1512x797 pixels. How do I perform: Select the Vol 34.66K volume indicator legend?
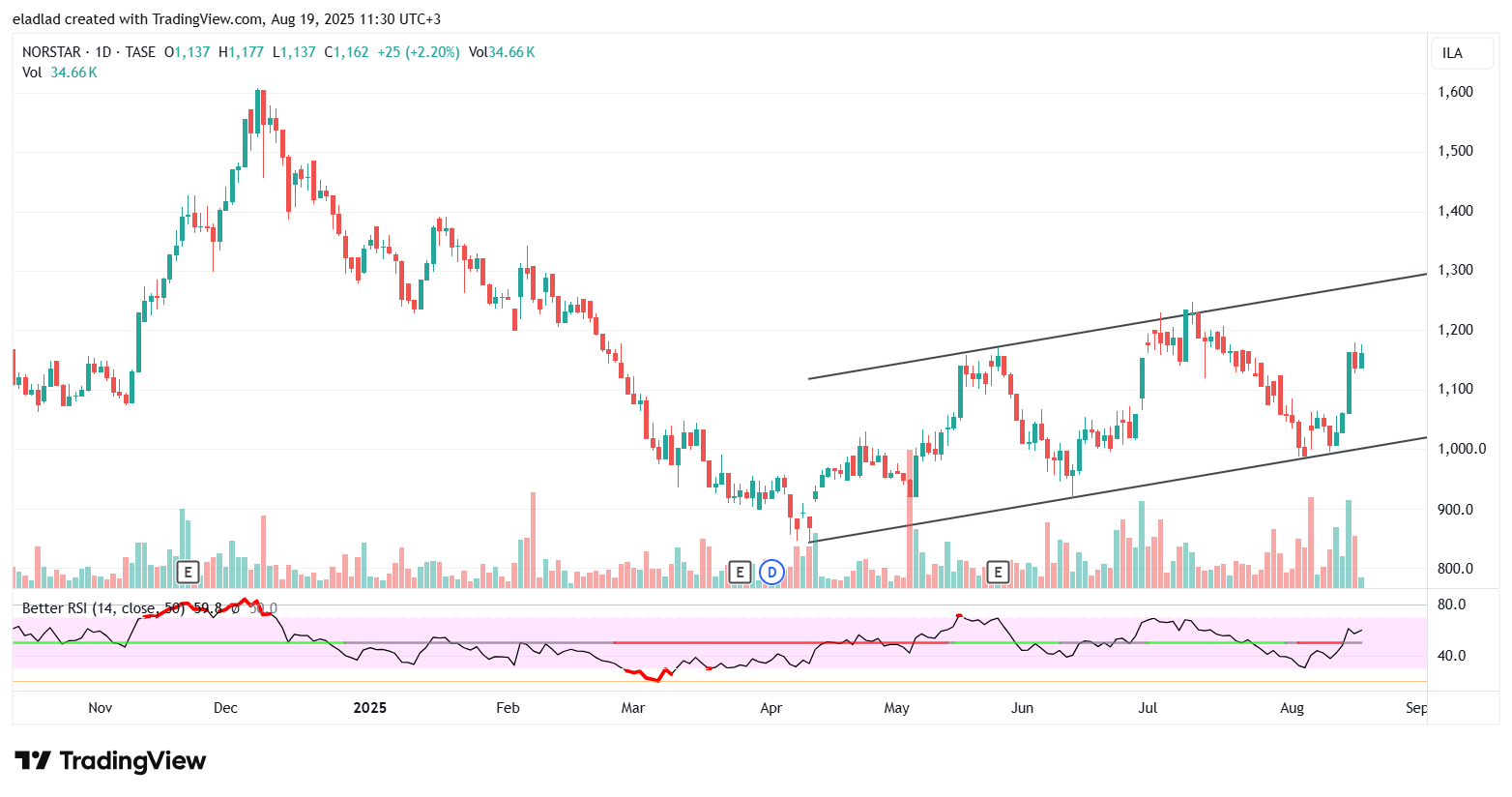(60, 73)
